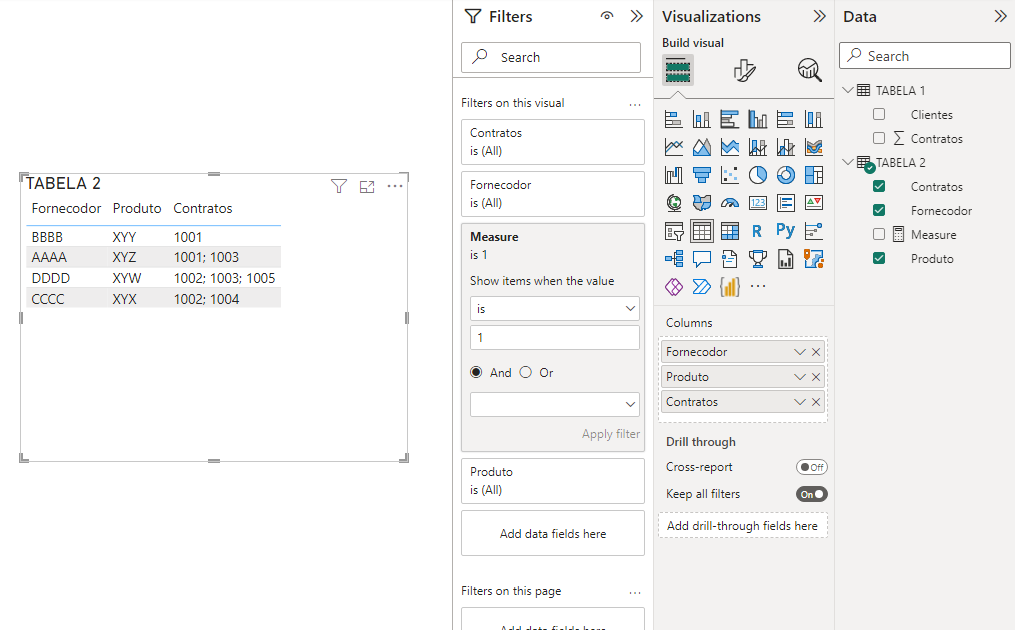Select the Line chart visual

[674, 148]
